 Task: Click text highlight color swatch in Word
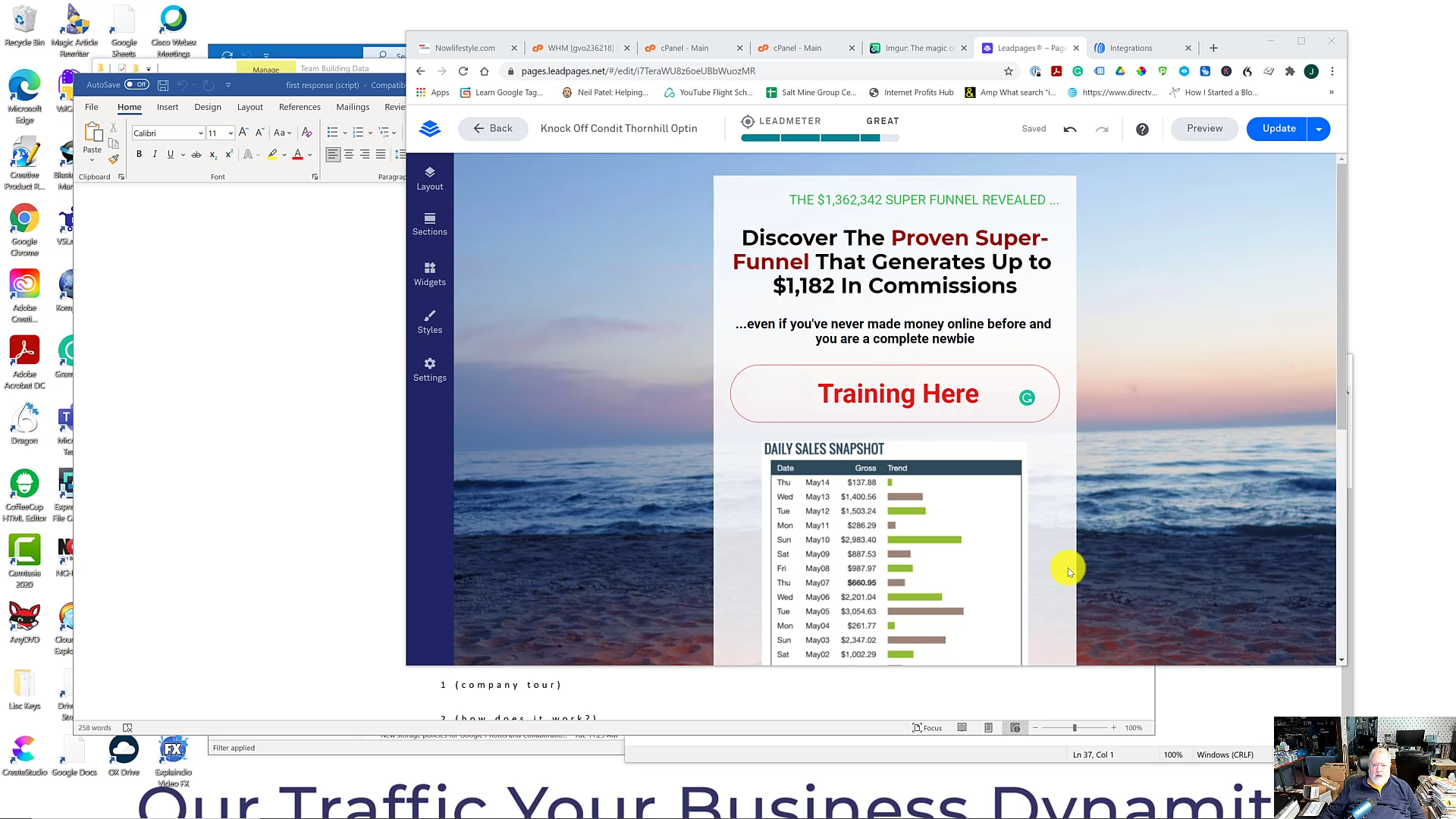click(272, 154)
